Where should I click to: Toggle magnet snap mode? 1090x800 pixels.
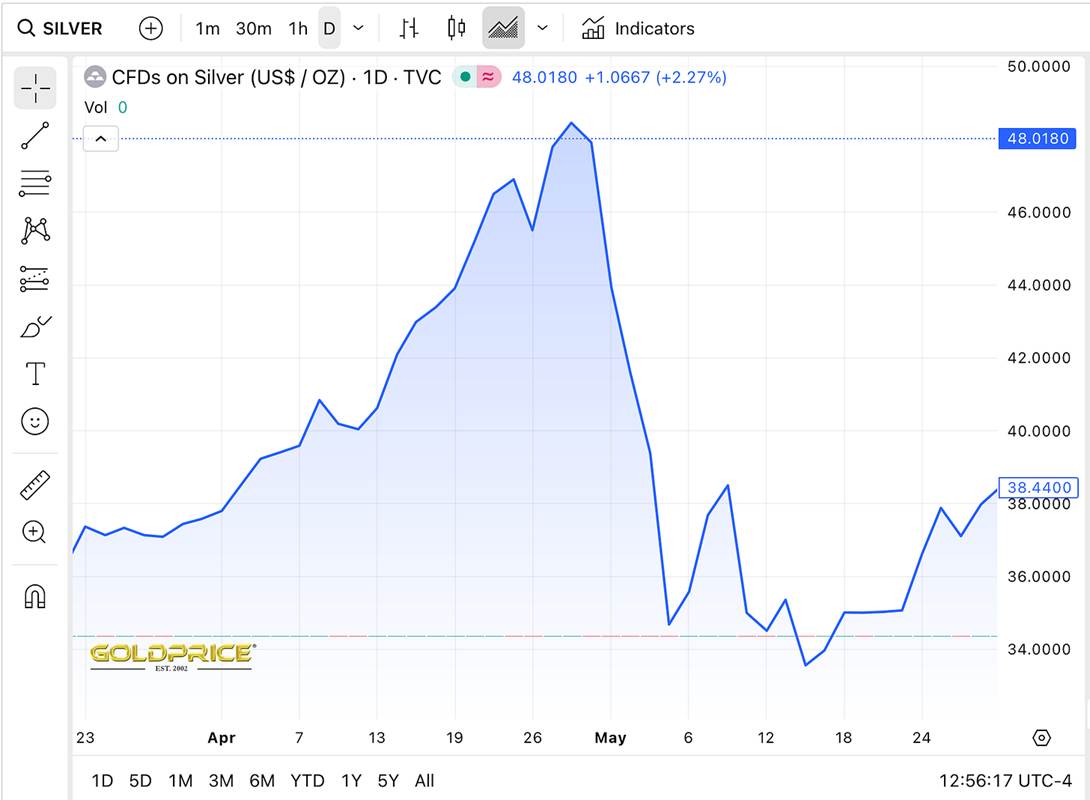click(35, 597)
